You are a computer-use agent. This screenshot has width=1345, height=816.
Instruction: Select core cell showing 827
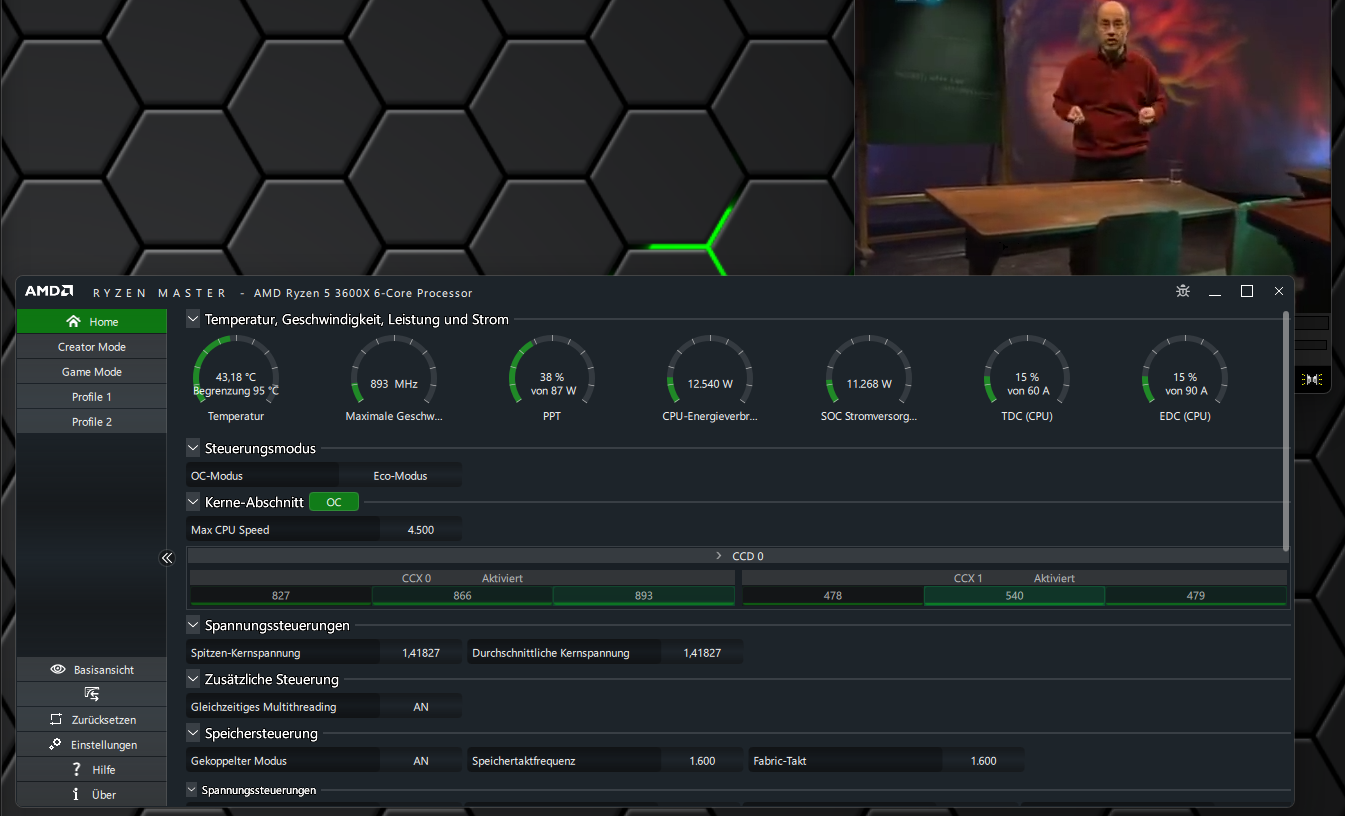point(280,595)
